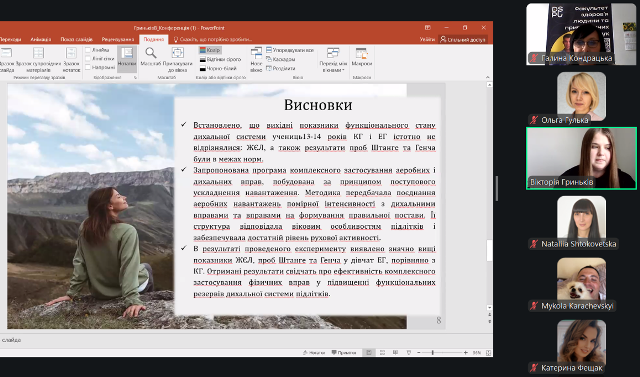Switch to Reading view in status bar

pos(396,353)
